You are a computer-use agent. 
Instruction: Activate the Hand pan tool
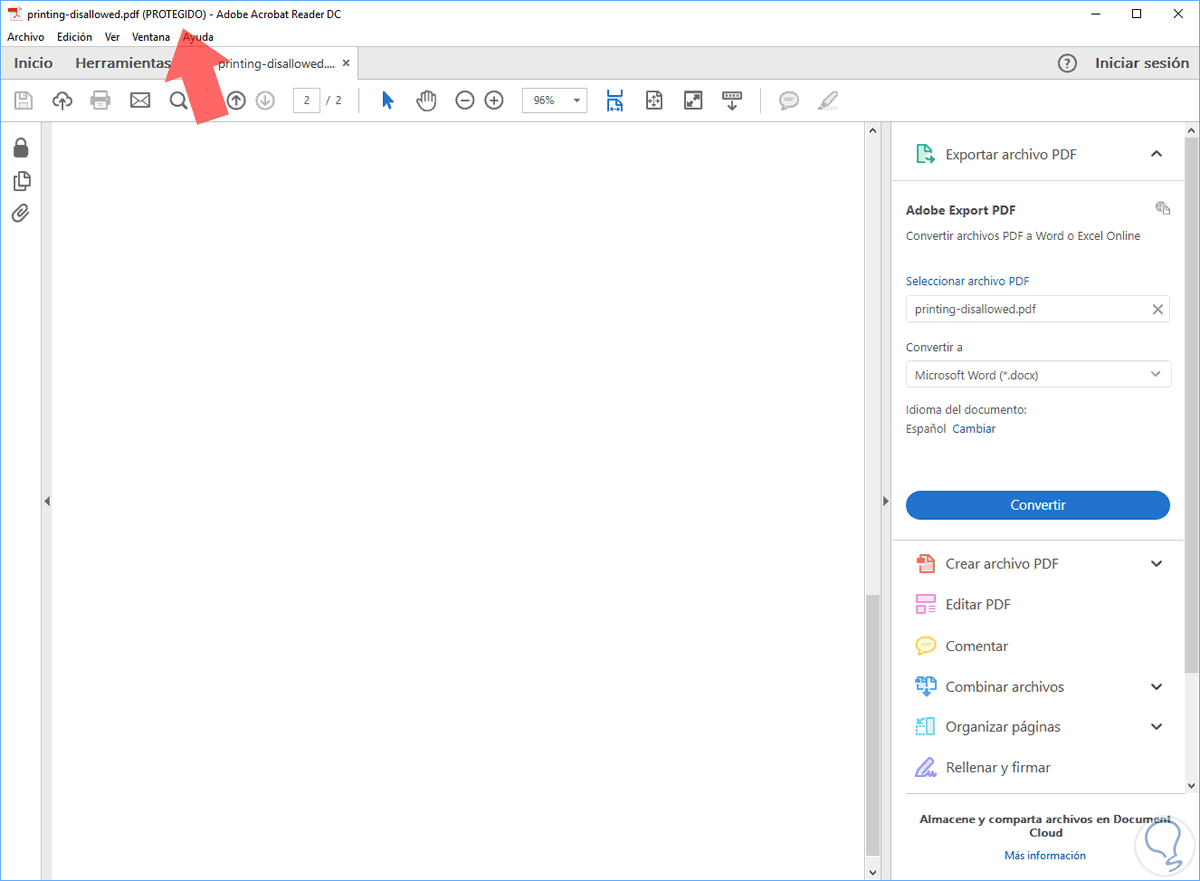click(x=427, y=101)
